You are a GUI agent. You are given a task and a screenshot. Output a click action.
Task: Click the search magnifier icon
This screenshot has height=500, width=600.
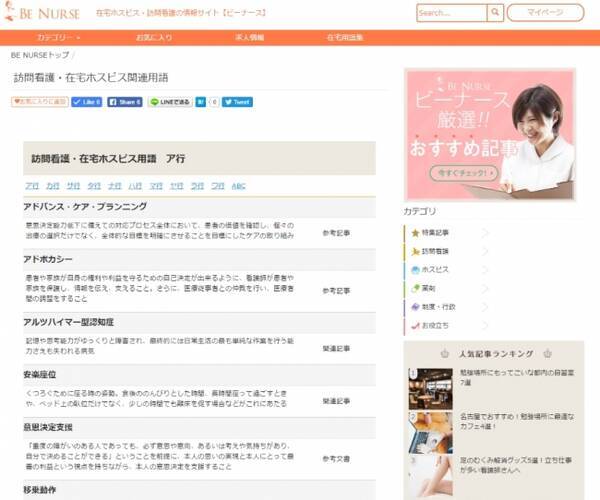(494, 13)
